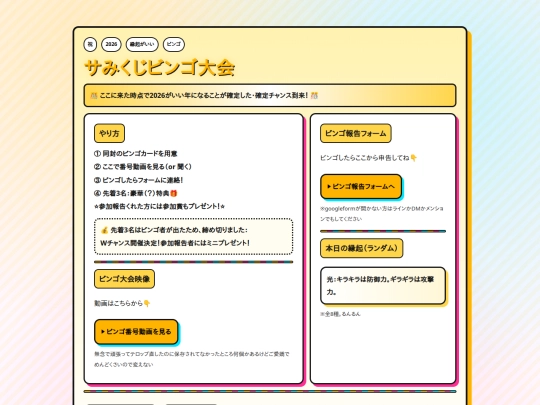540x405 pixels.
Task: Click the money bag icon in the dotted notice
Action: [104, 230]
